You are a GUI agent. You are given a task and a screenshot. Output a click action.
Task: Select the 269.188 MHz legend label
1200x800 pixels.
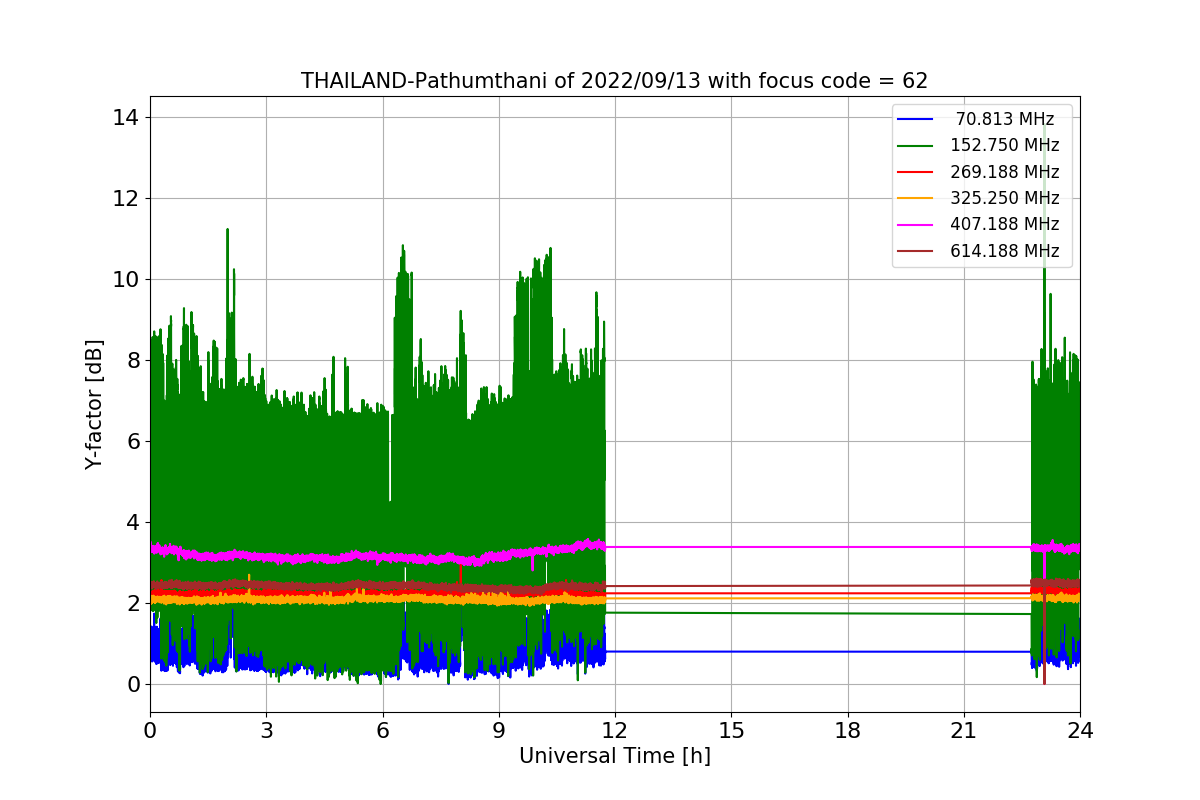point(1005,172)
